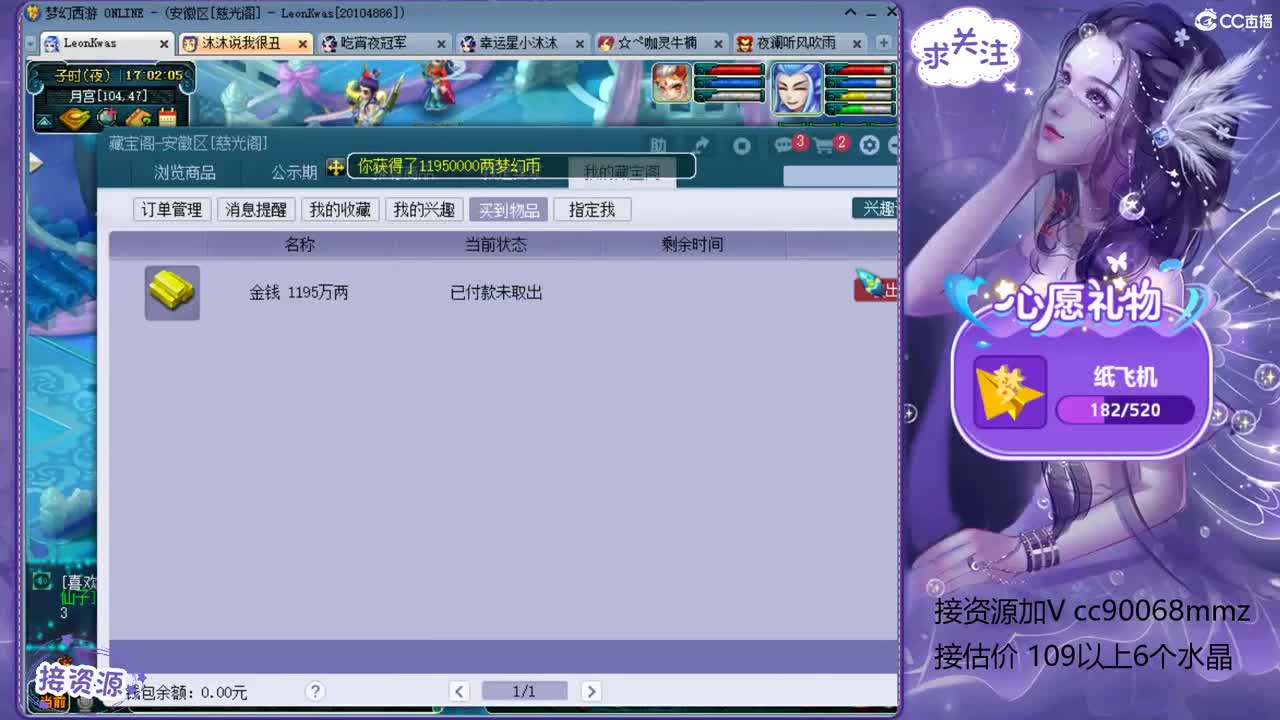The height and width of the screenshot is (720, 1280).
Task: Click the 名称 column header
Action: 300,244
